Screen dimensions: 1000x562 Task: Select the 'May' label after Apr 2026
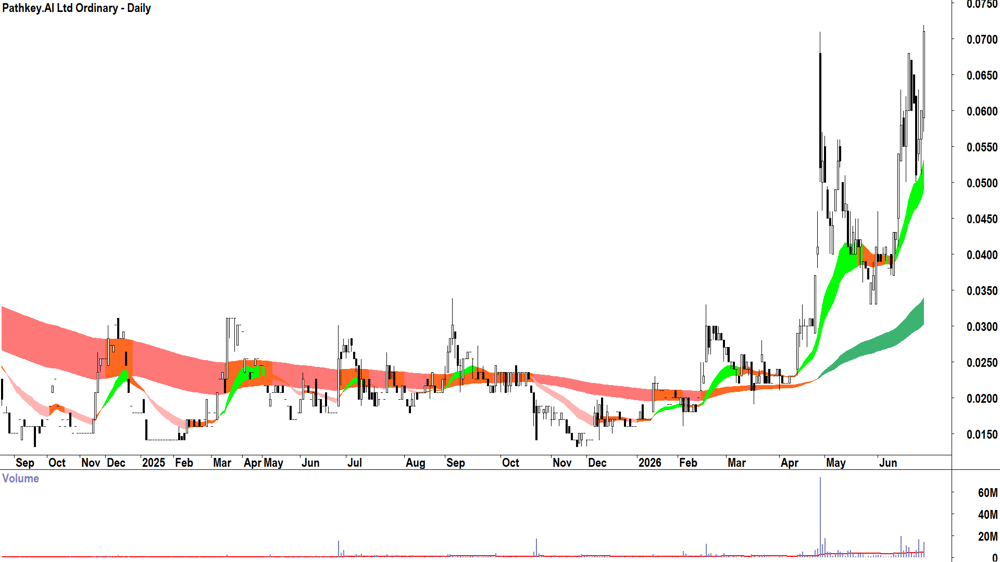tap(835, 462)
